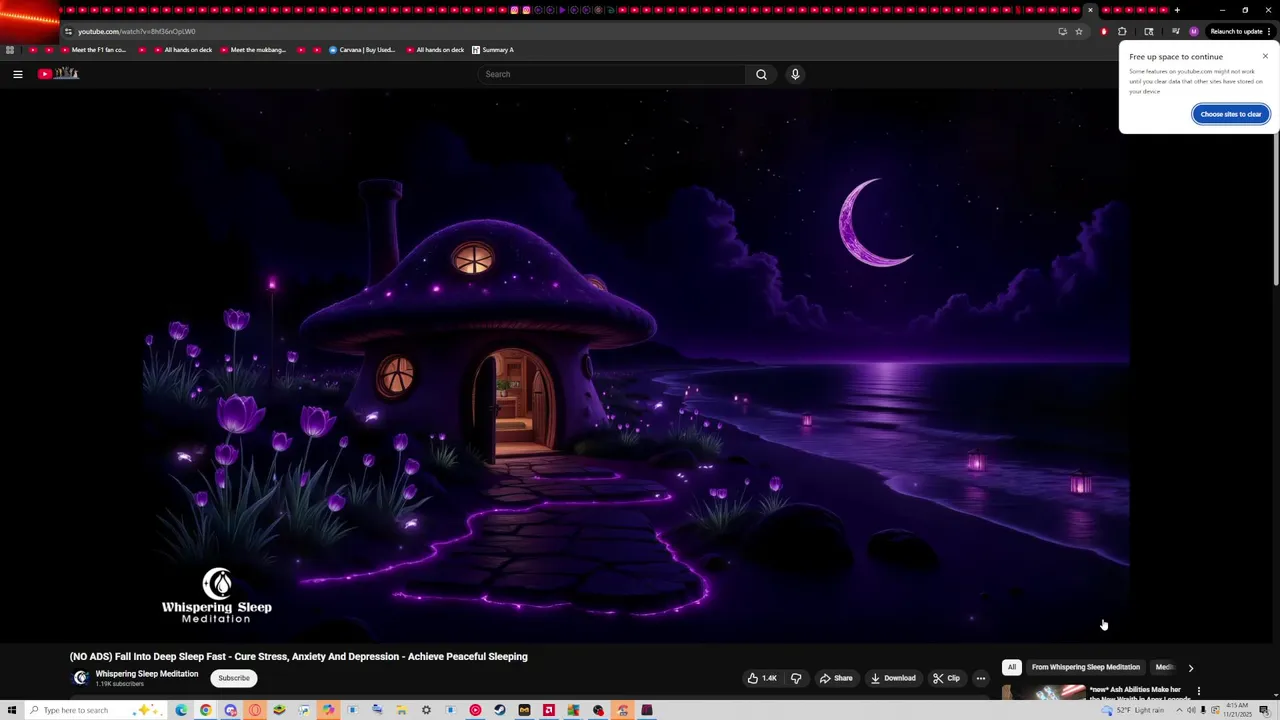Image resolution: width=1280 pixels, height=720 pixels.
Task: Click the taskbar search box
Action: point(96,710)
